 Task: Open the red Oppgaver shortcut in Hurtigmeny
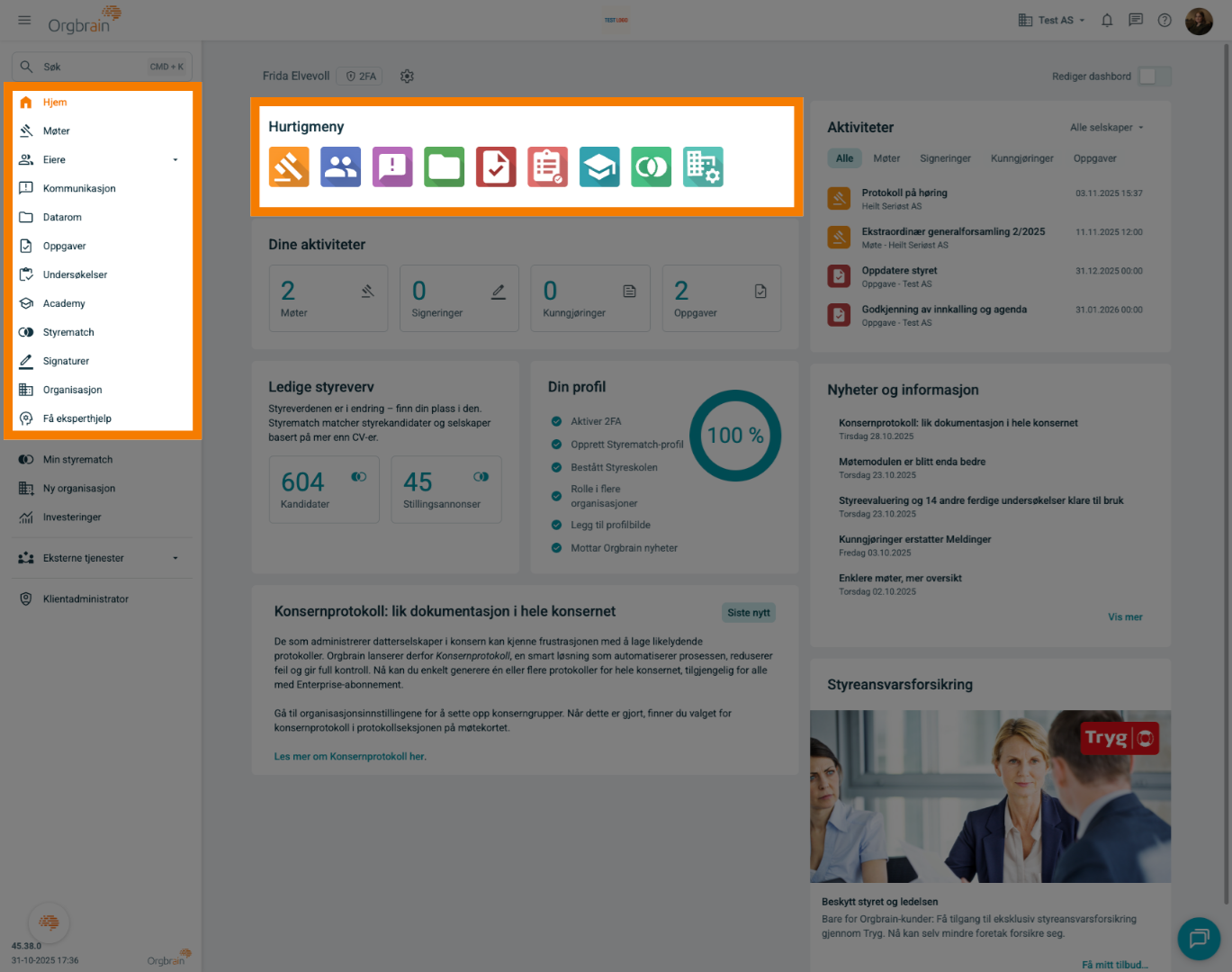496,166
